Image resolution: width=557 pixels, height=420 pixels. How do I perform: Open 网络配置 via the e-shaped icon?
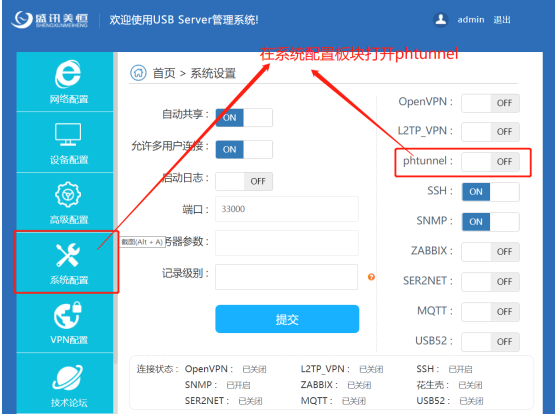tap(68, 74)
